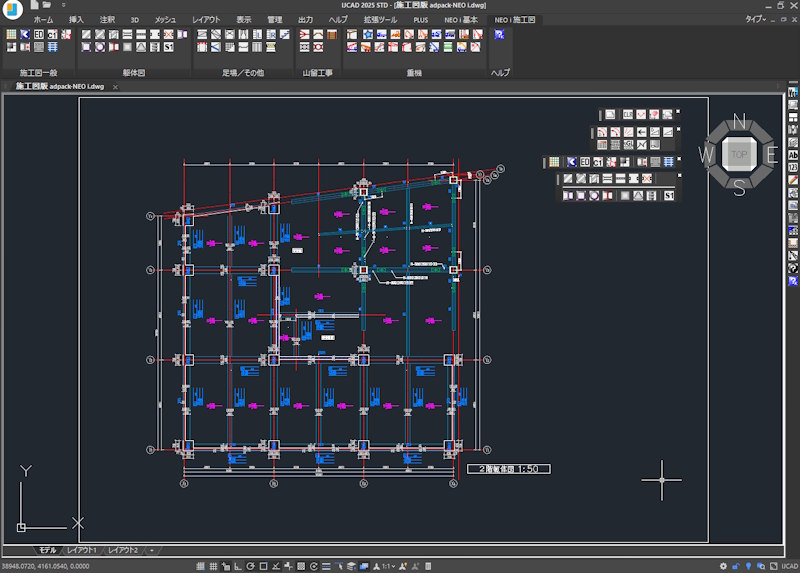The image size is (800, 573).
Task: Switch to the レイアウト1 layout tab
Action: coord(82,551)
